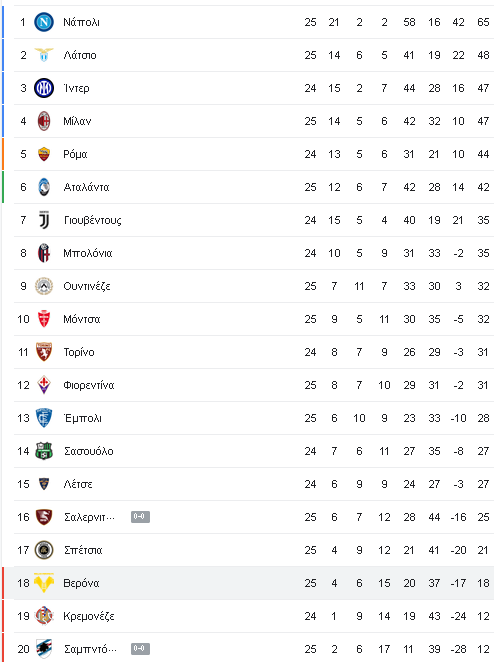Screen dimensions: 494x662
Task: Click the Έμπολι team name
Action: click(x=82, y=418)
